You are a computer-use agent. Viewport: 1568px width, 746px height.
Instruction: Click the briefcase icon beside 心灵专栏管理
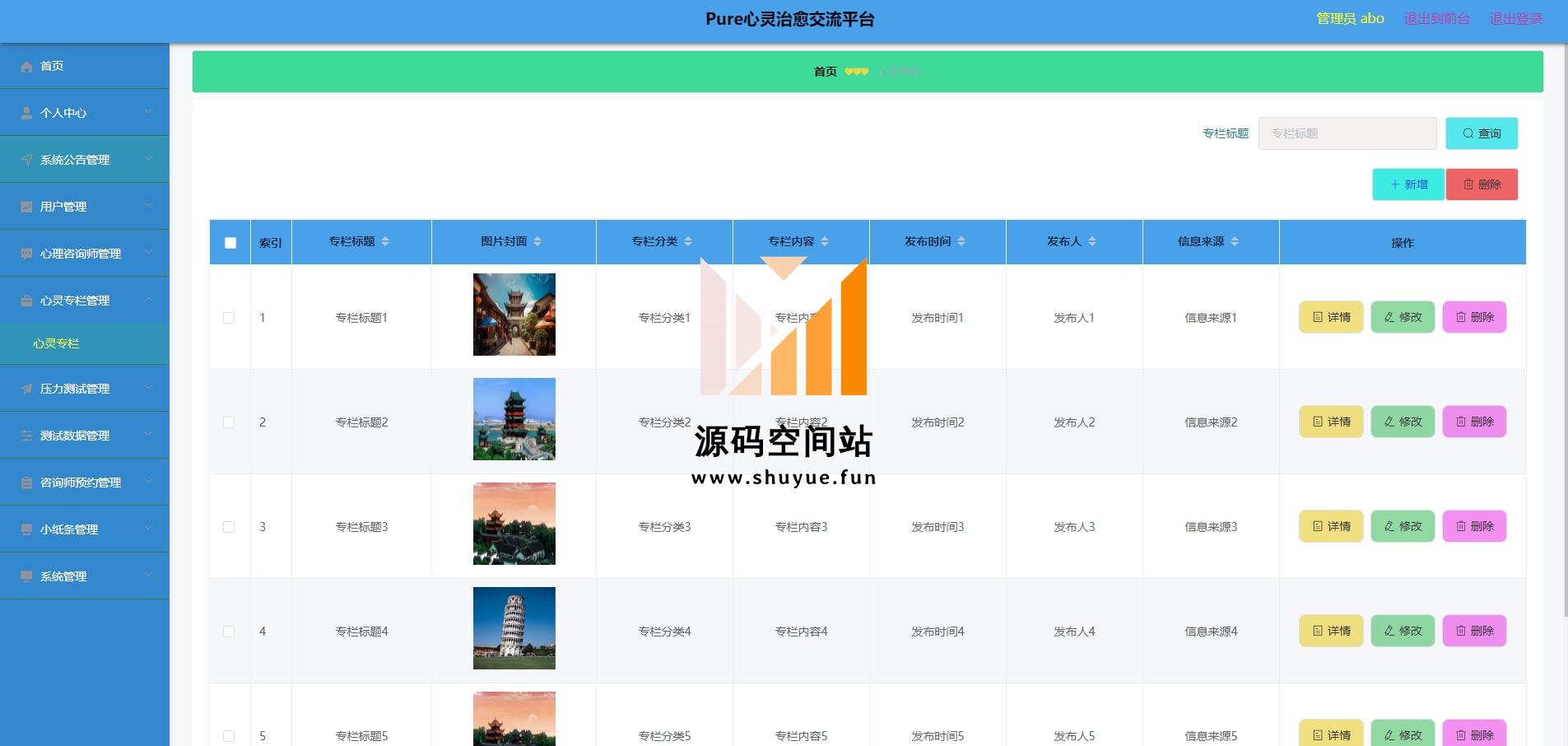(27, 301)
